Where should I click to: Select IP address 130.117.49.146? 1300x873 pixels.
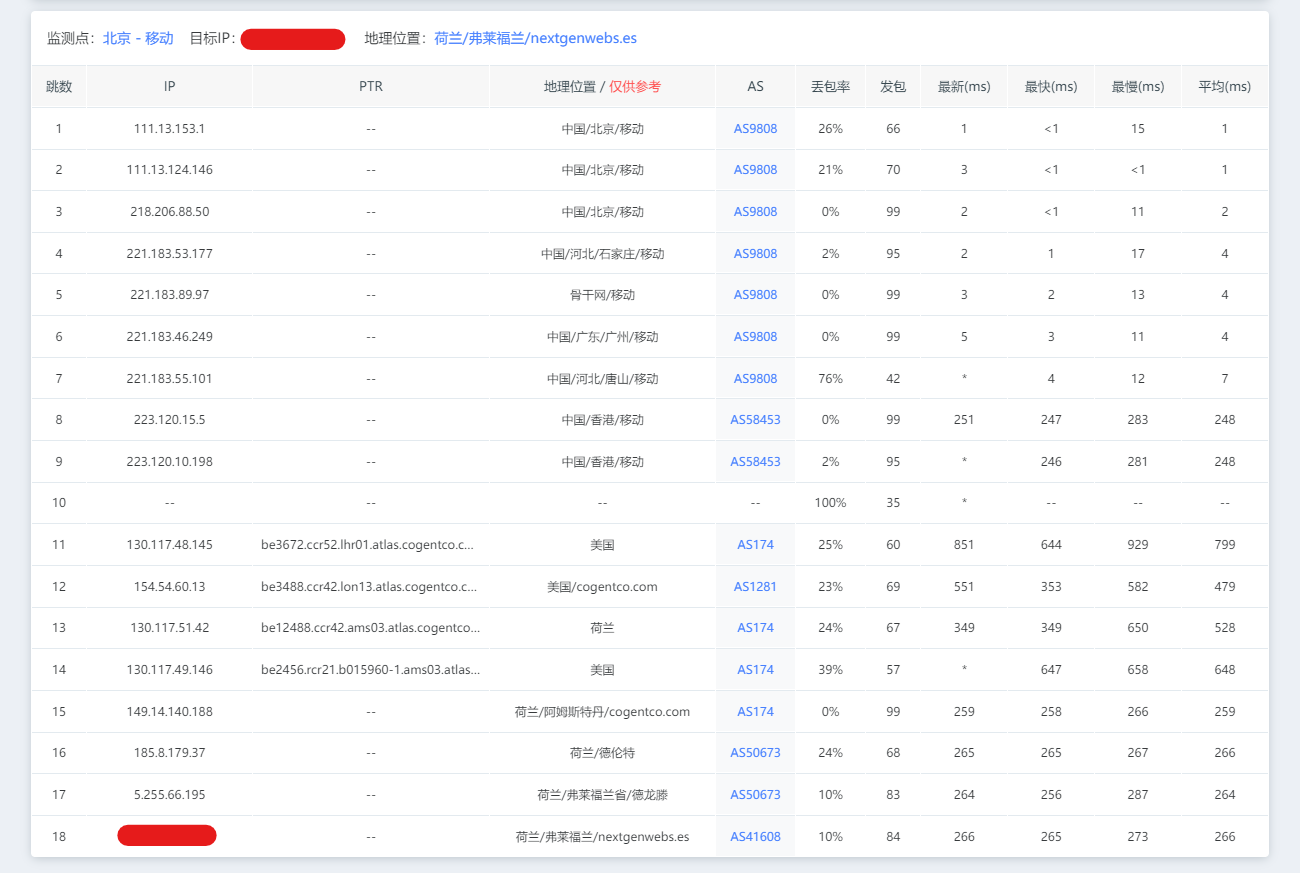pyautogui.click(x=169, y=670)
